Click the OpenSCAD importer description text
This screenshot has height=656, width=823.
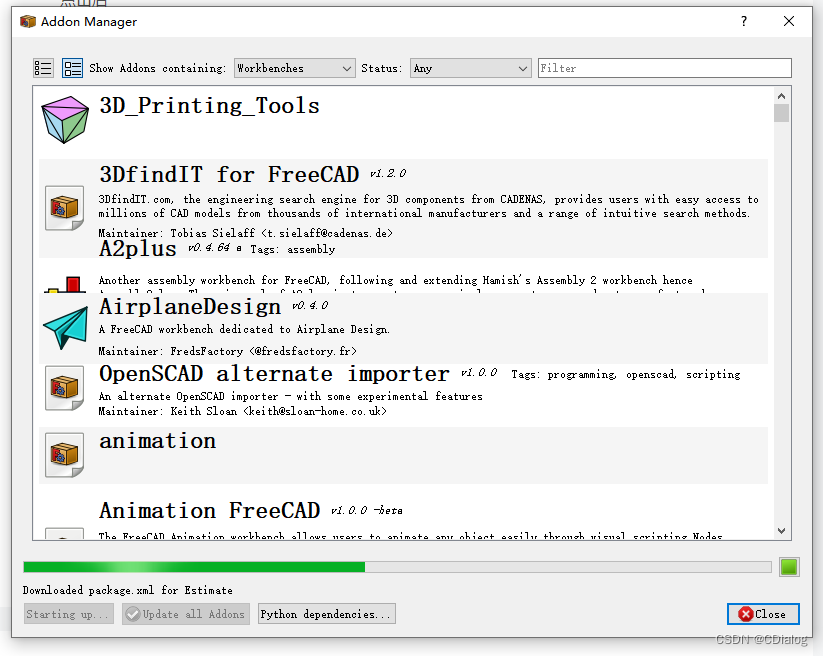point(290,396)
